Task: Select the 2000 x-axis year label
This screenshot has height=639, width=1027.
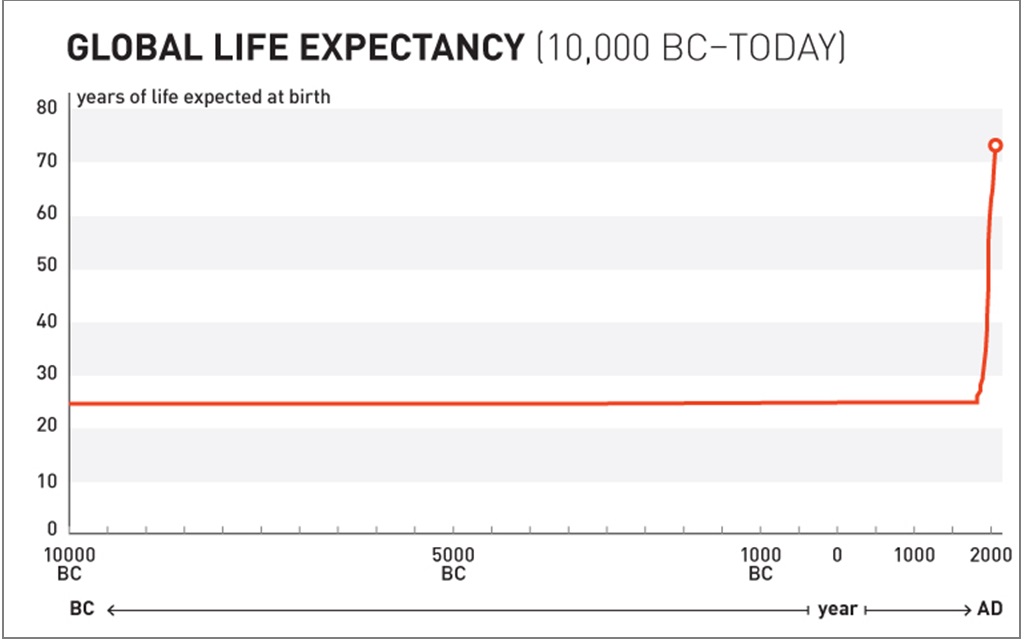Action: 988,555
